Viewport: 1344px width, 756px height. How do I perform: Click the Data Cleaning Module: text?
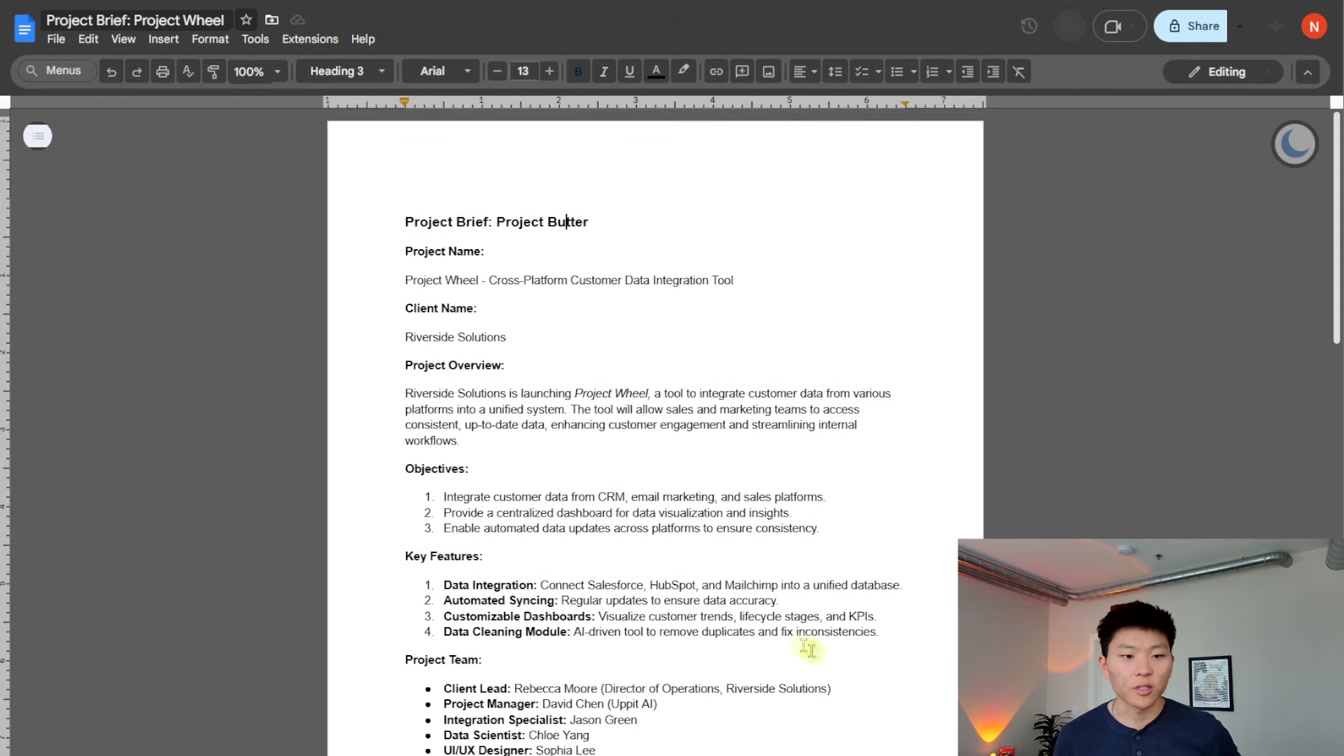coord(506,632)
